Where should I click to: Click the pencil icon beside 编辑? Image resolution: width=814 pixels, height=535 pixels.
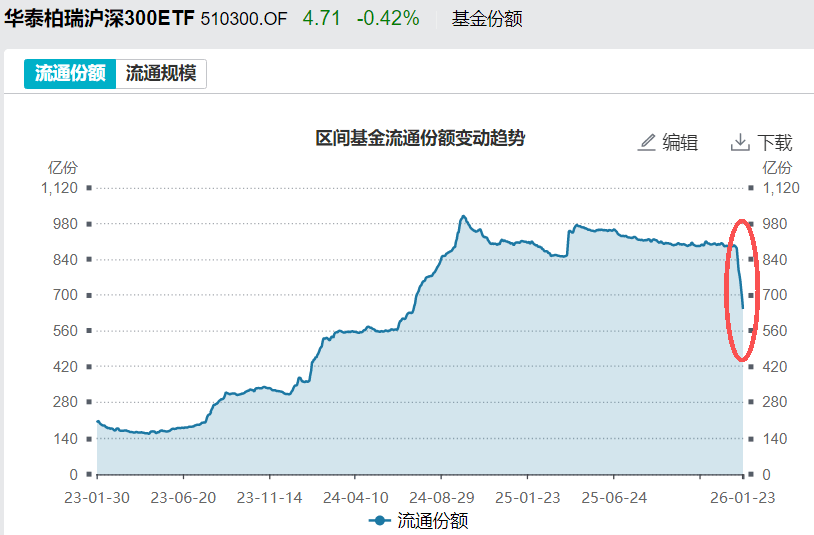[x=647, y=142]
